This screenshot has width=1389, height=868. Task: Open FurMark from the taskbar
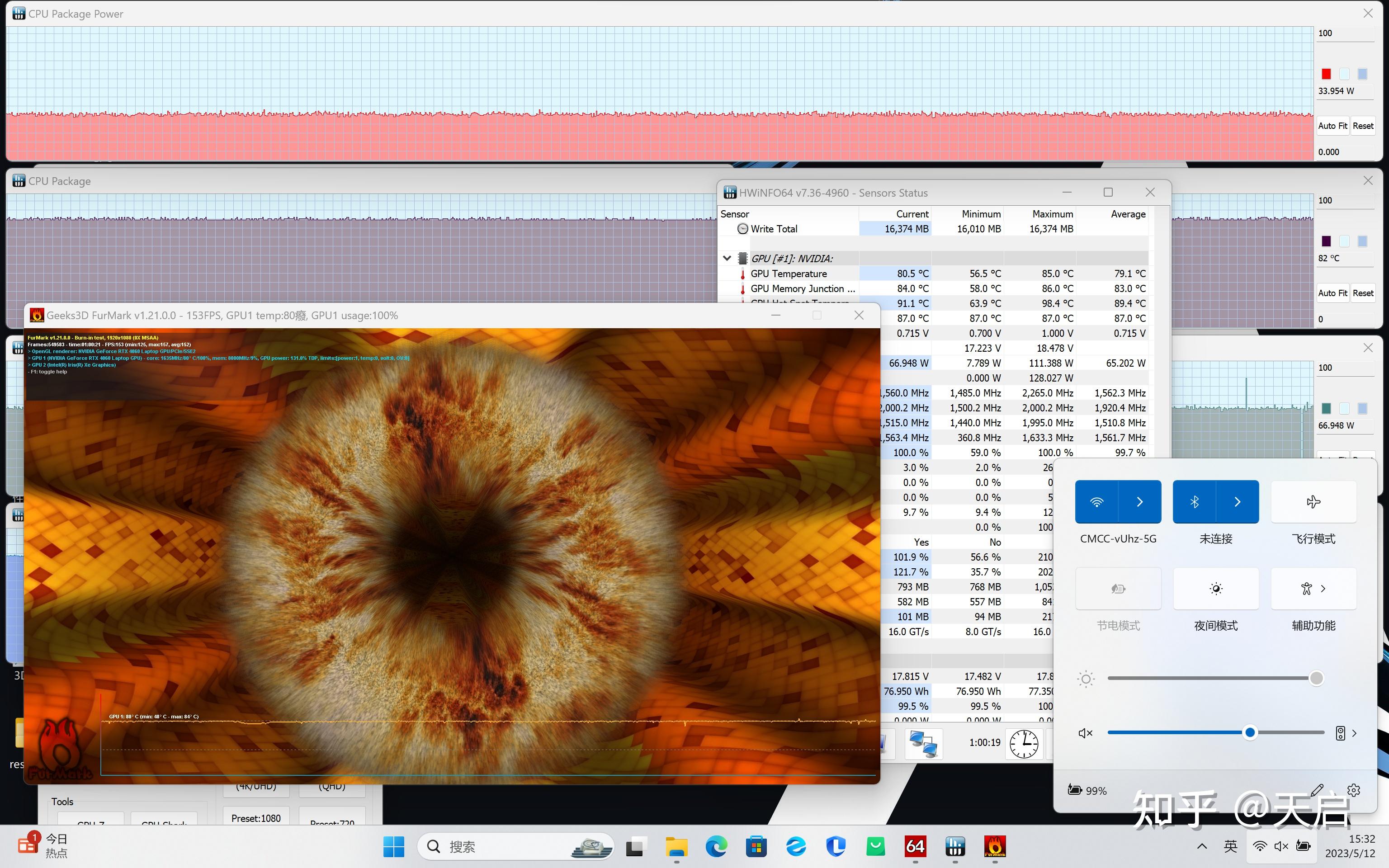click(x=995, y=846)
